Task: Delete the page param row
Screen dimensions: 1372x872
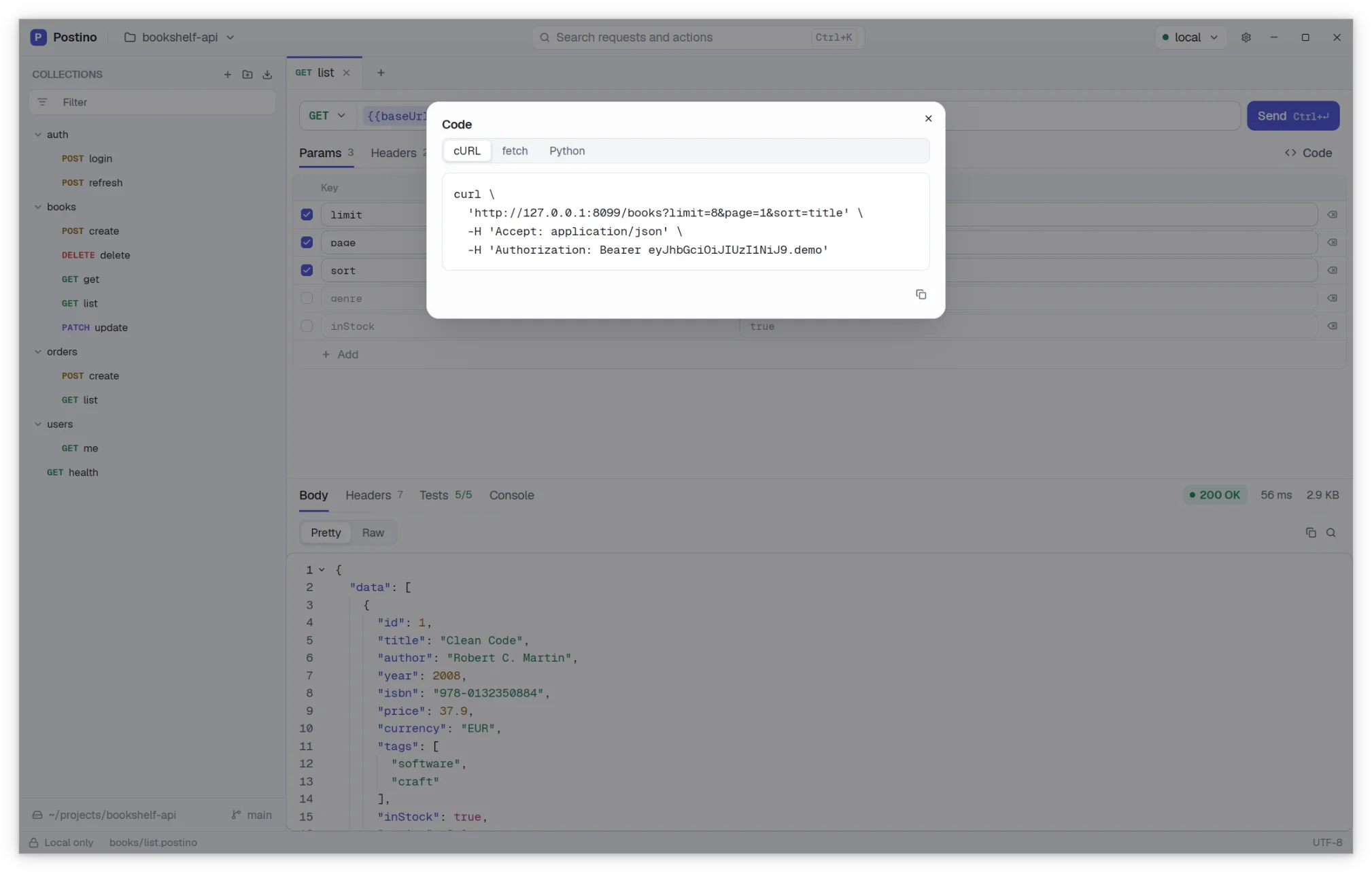Action: [1332, 243]
